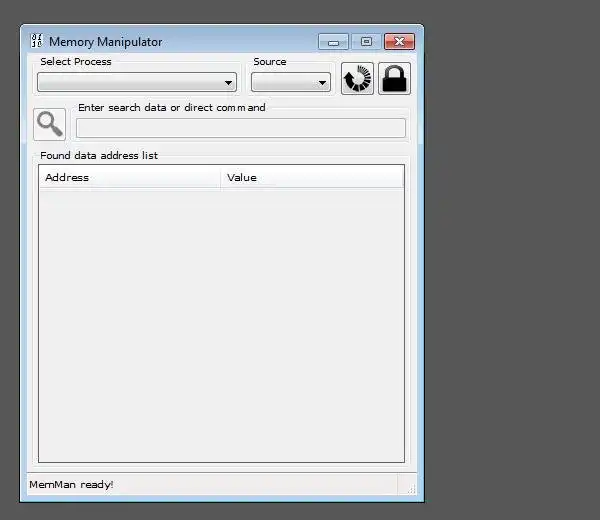This screenshot has height=520, width=600.
Task: Open the Select Process dropdown
Action: tap(137, 82)
